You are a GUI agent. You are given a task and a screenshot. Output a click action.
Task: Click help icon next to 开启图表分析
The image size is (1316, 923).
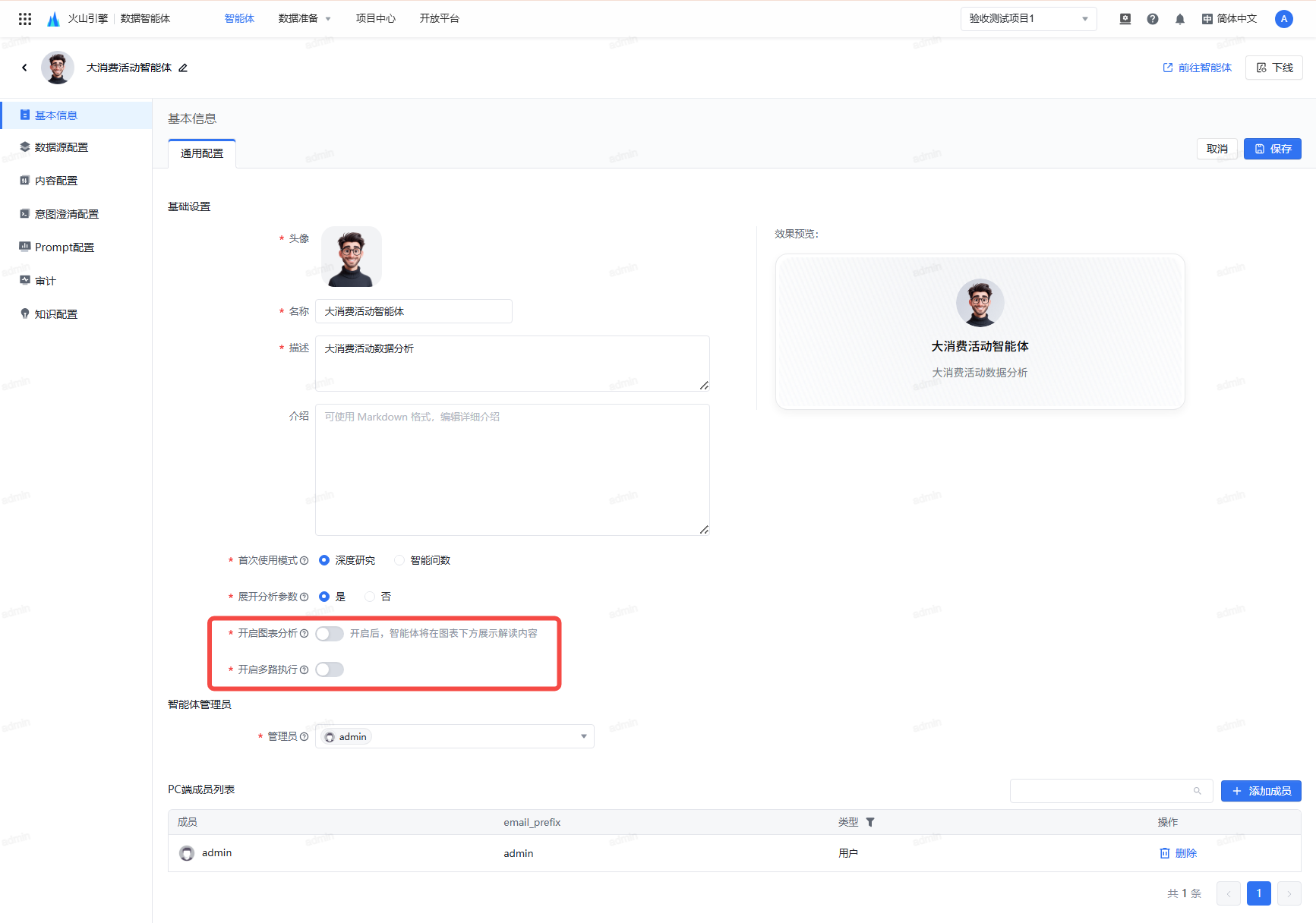coord(304,633)
